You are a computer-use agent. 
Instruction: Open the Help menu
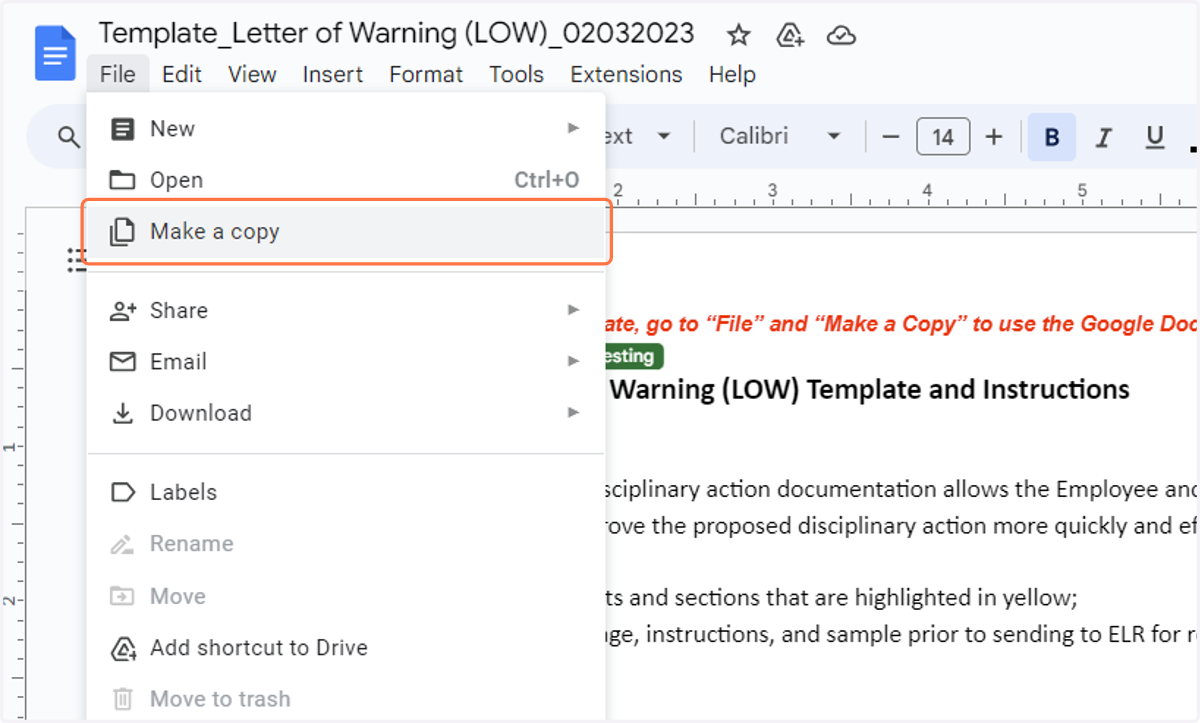(732, 75)
